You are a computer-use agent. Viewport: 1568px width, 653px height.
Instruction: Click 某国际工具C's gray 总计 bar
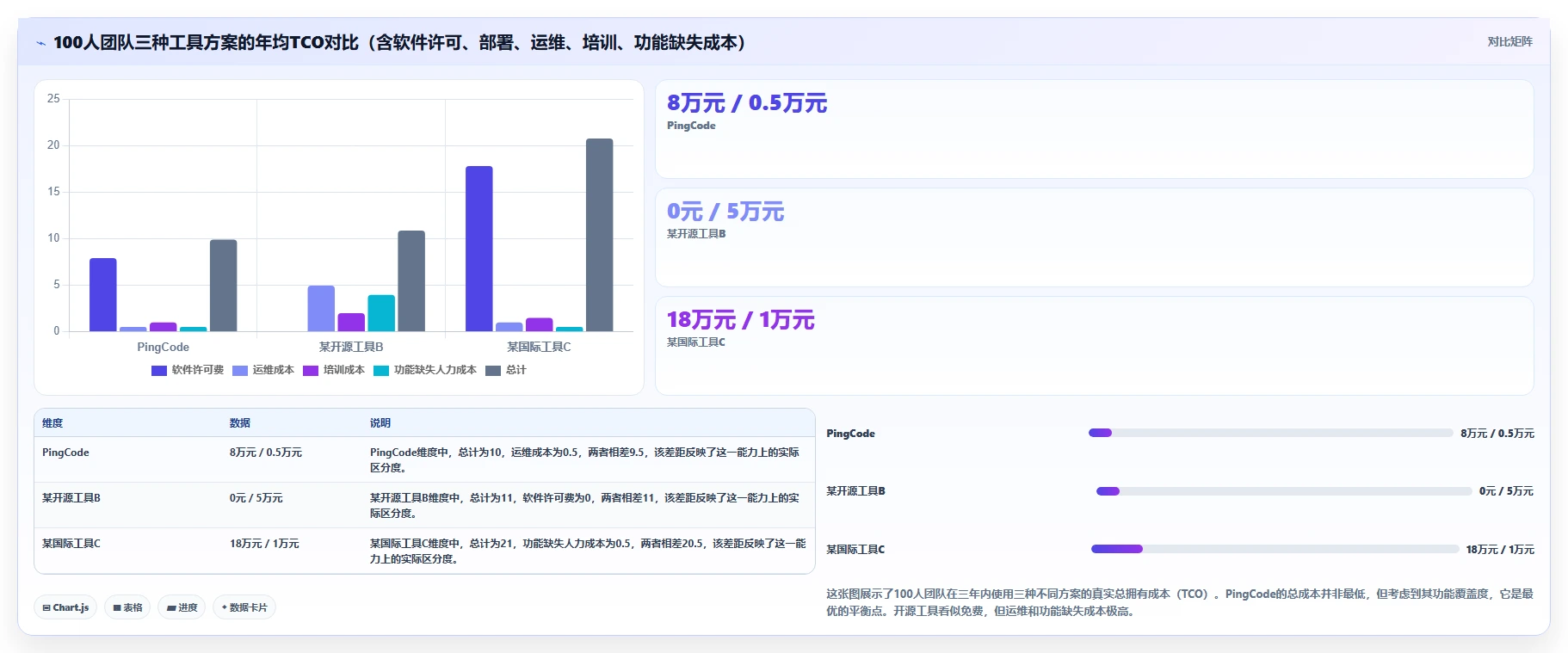tap(600, 235)
